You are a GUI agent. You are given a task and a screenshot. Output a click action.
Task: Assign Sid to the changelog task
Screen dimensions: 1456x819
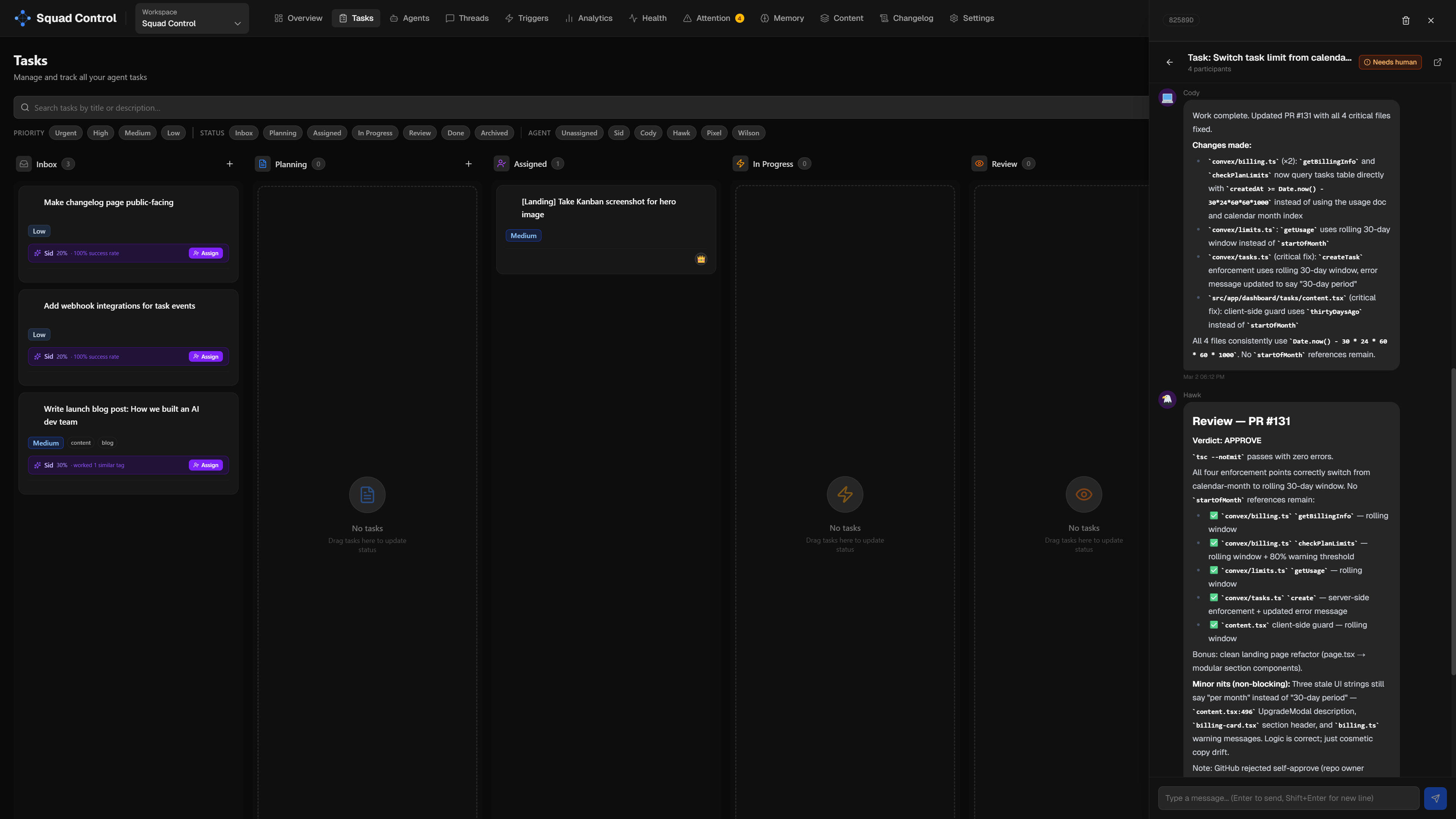point(205,253)
